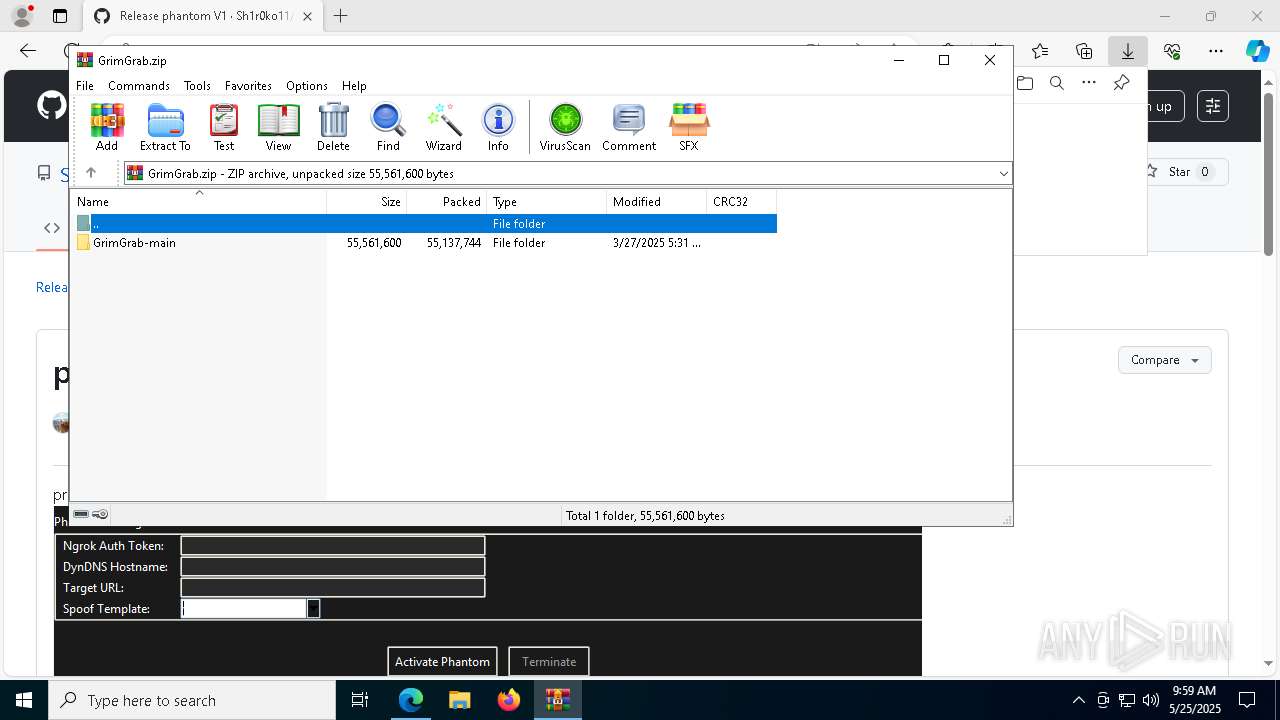Open browser downloads icon
This screenshot has height=720, width=1280.
pos(1128,51)
